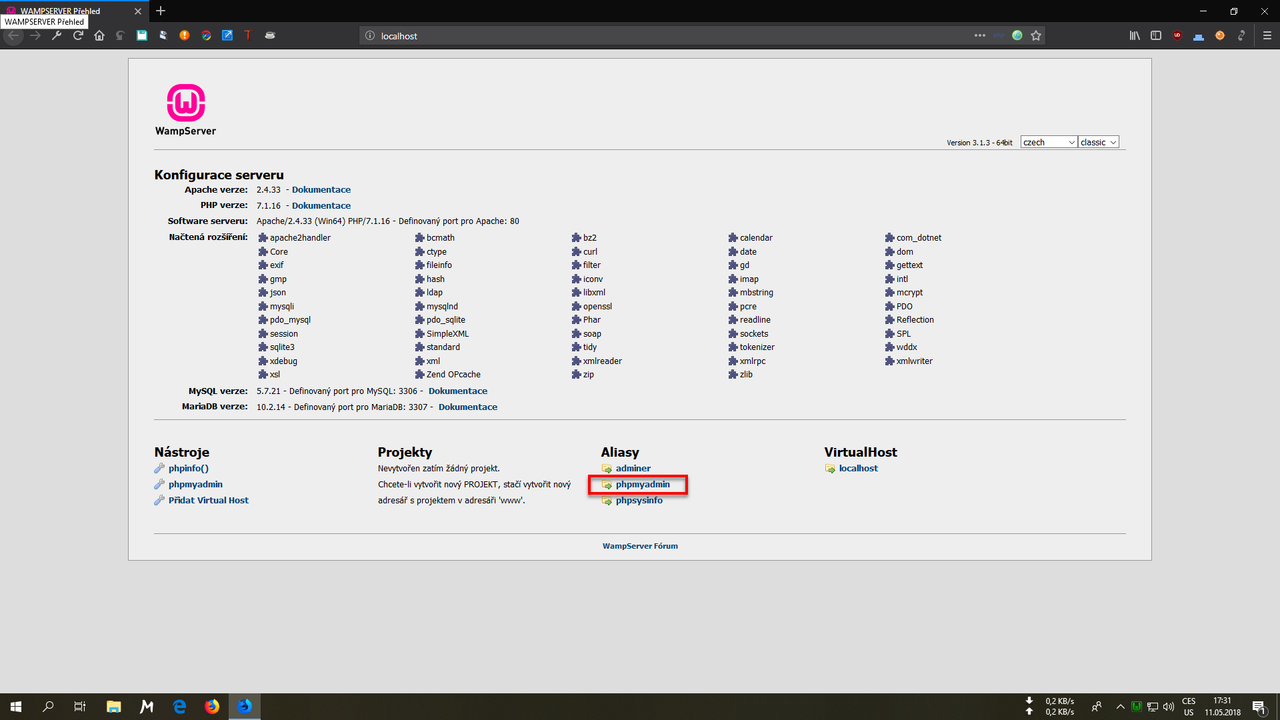Click the red T bookmark icon
The height and width of the screenshot is (720, 1280).
point(247,36)
